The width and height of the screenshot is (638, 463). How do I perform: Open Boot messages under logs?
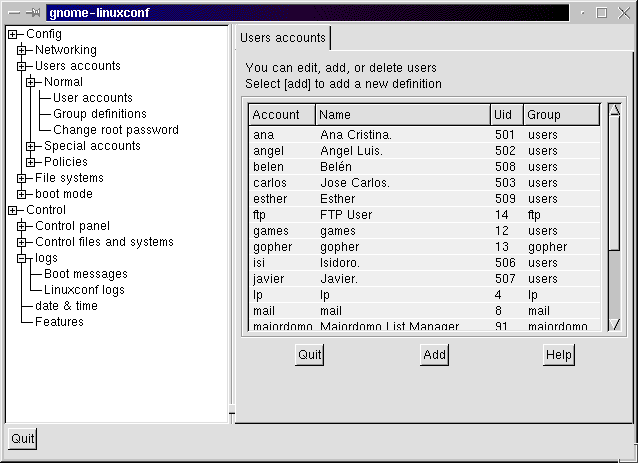coord(85,274)
